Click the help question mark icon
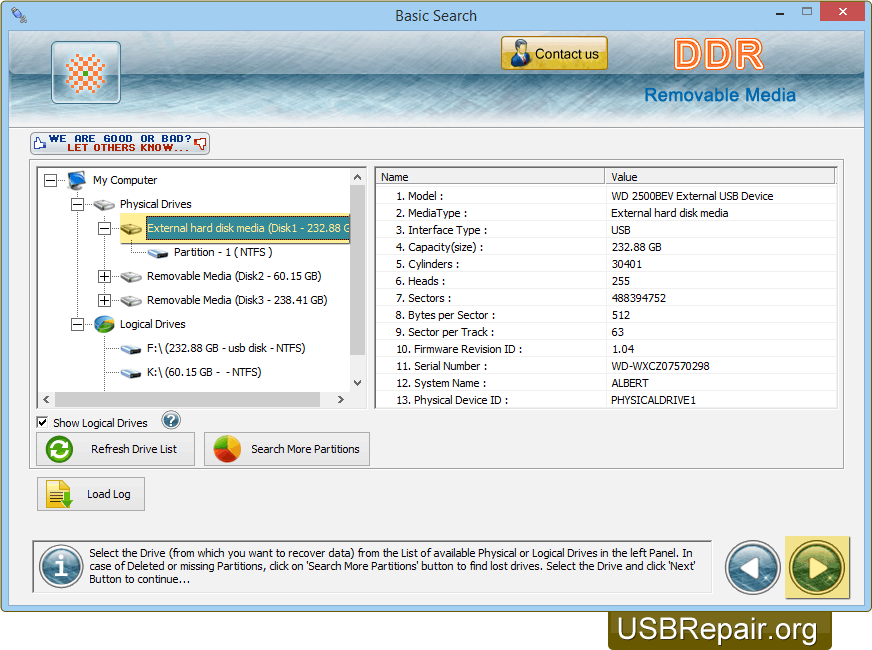 coord(170,420)
